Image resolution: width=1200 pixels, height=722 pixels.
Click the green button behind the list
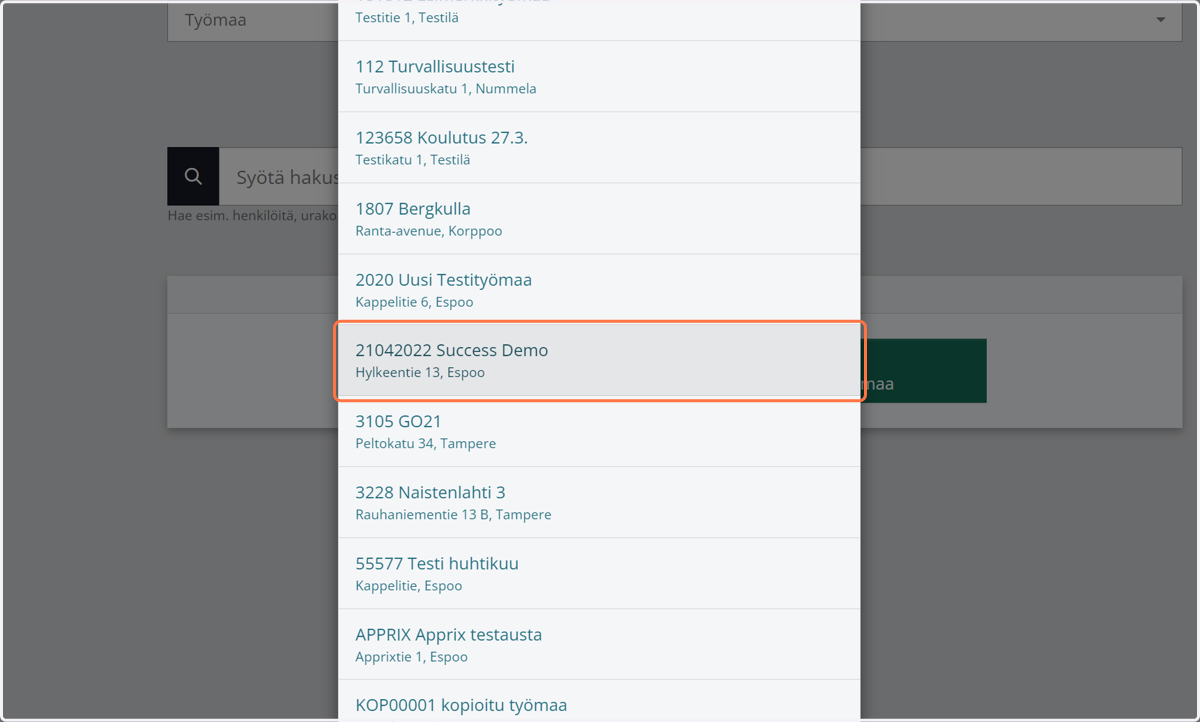tap(923, 371)
